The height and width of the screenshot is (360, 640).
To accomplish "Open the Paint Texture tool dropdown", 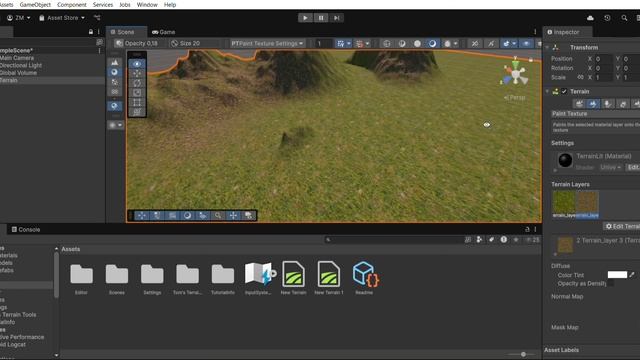I will (x=596, y=114).
